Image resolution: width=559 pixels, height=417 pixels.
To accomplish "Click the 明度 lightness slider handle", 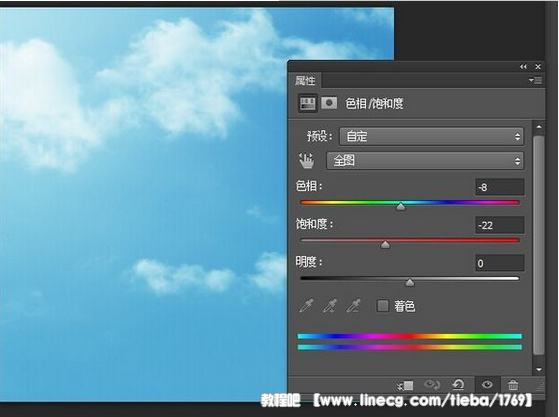I will [x=410, y=282].
